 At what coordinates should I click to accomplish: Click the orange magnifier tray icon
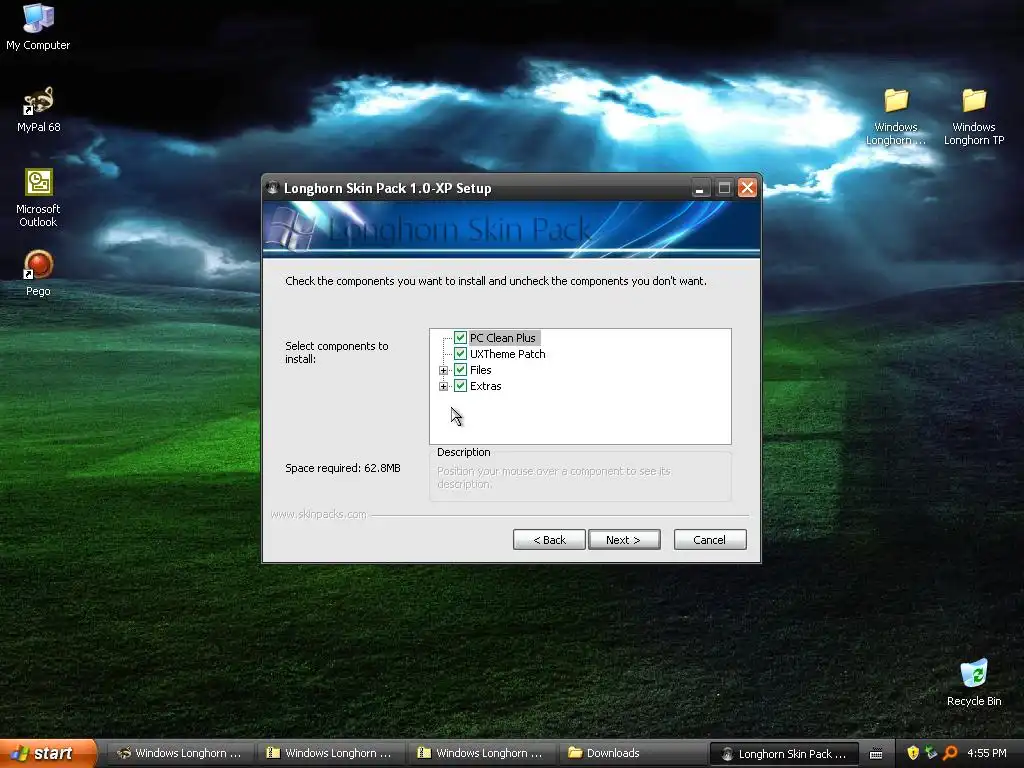point(950,753)
